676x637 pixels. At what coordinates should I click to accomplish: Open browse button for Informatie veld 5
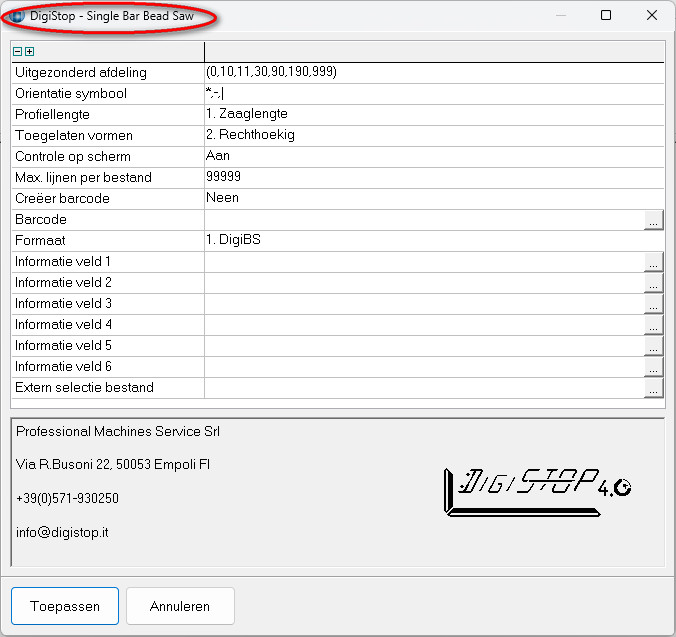click(x=654, y=346)
